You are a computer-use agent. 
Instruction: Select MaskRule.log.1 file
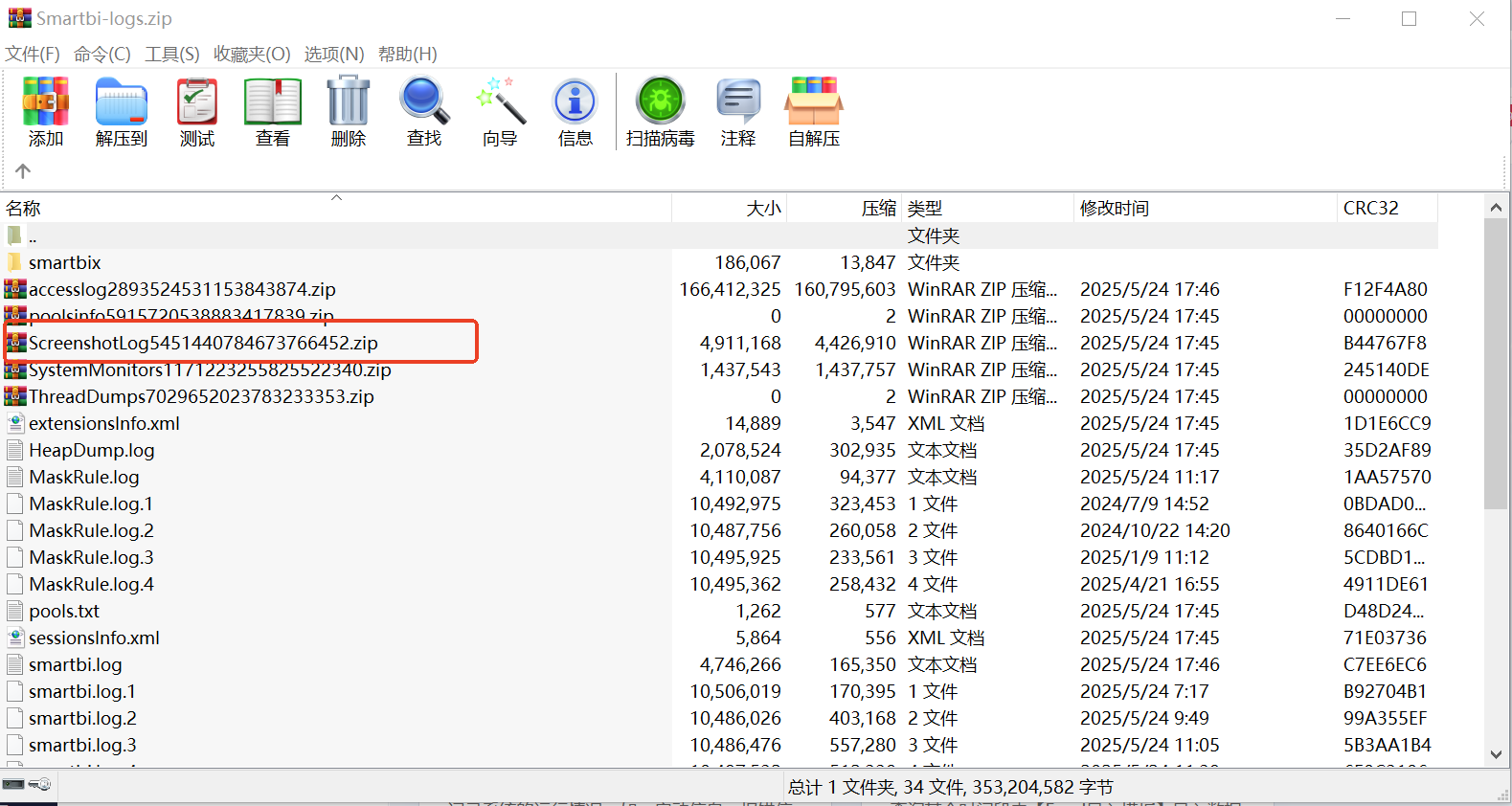91,504
